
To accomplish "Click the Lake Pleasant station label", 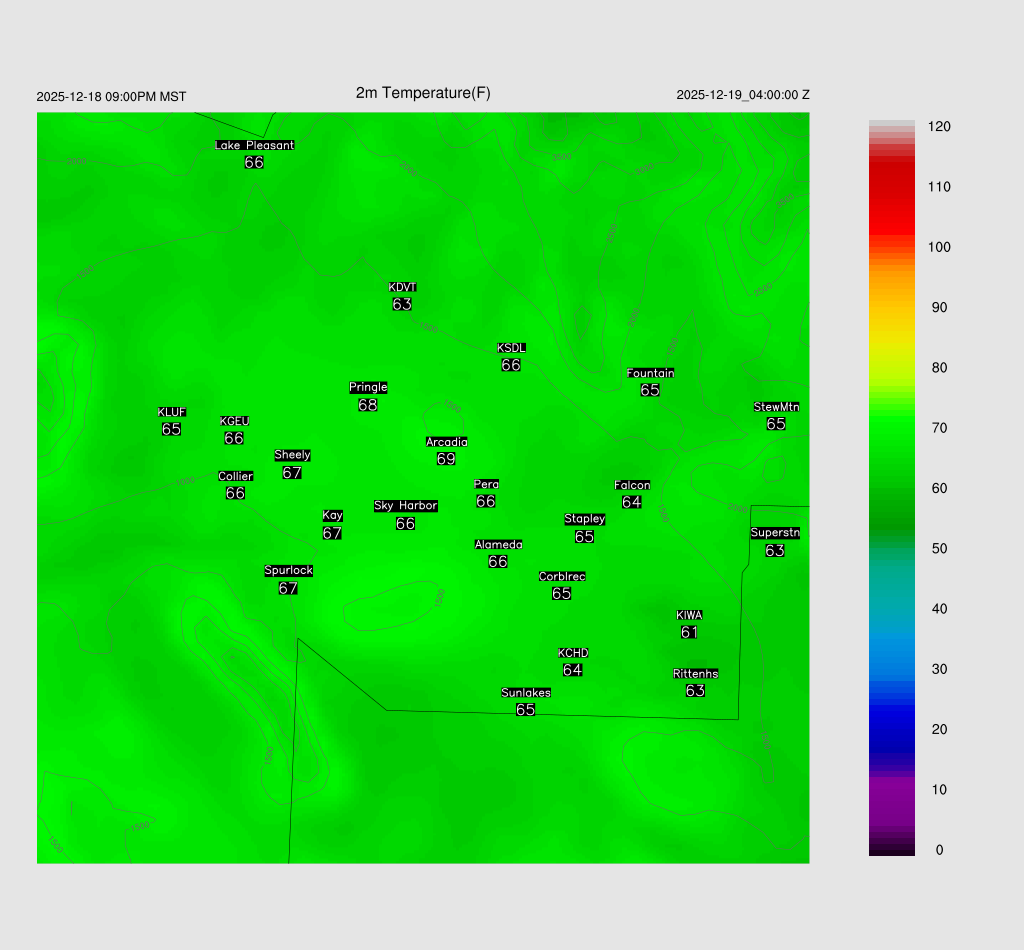I will pyautogui.click(x=255, y=145).
